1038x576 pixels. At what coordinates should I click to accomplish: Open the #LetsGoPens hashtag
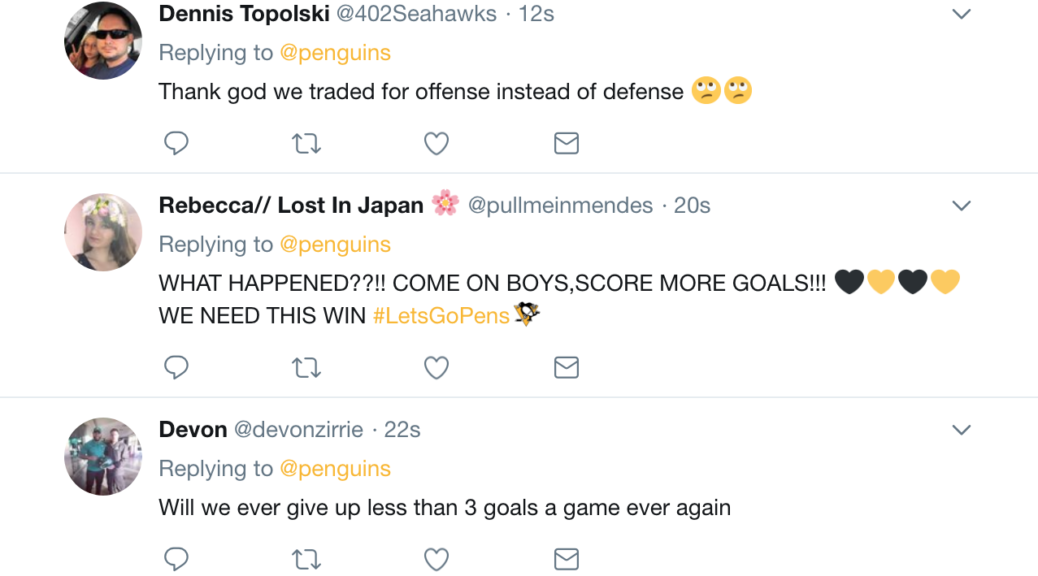click(x=440, y=316)
